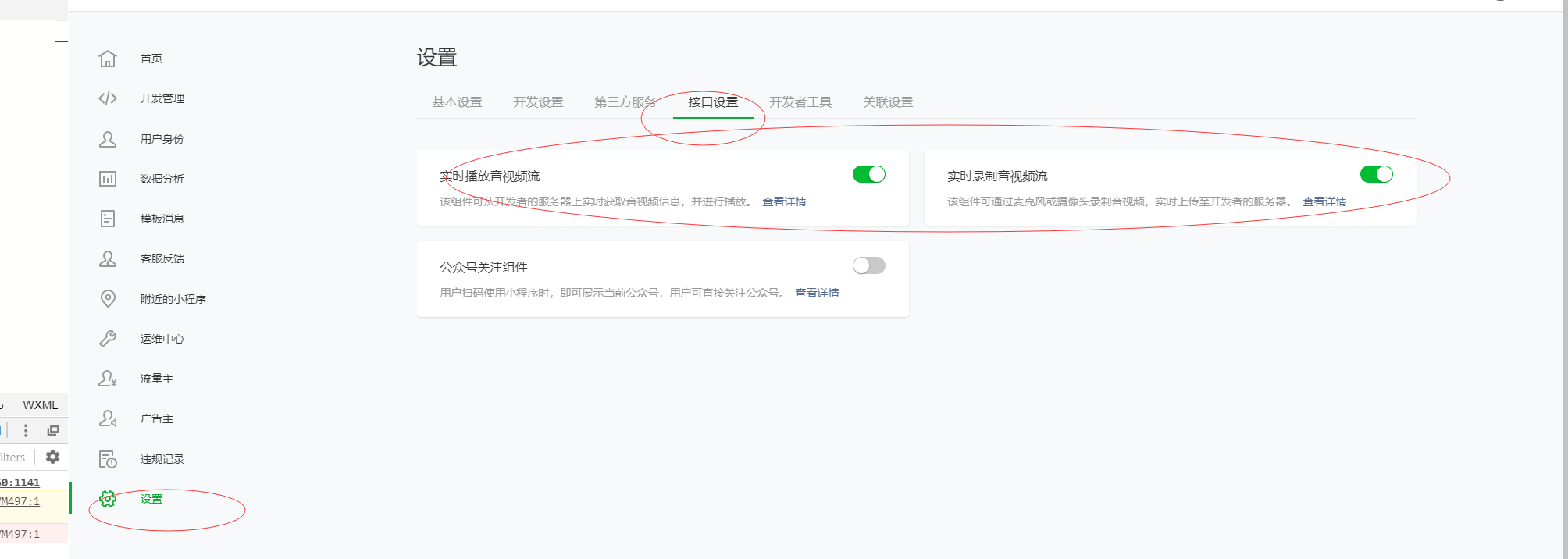This screenshot has width=1568, height=559.
Task: Open 附近的小程序 menu entry
Action: pos(173,299)
